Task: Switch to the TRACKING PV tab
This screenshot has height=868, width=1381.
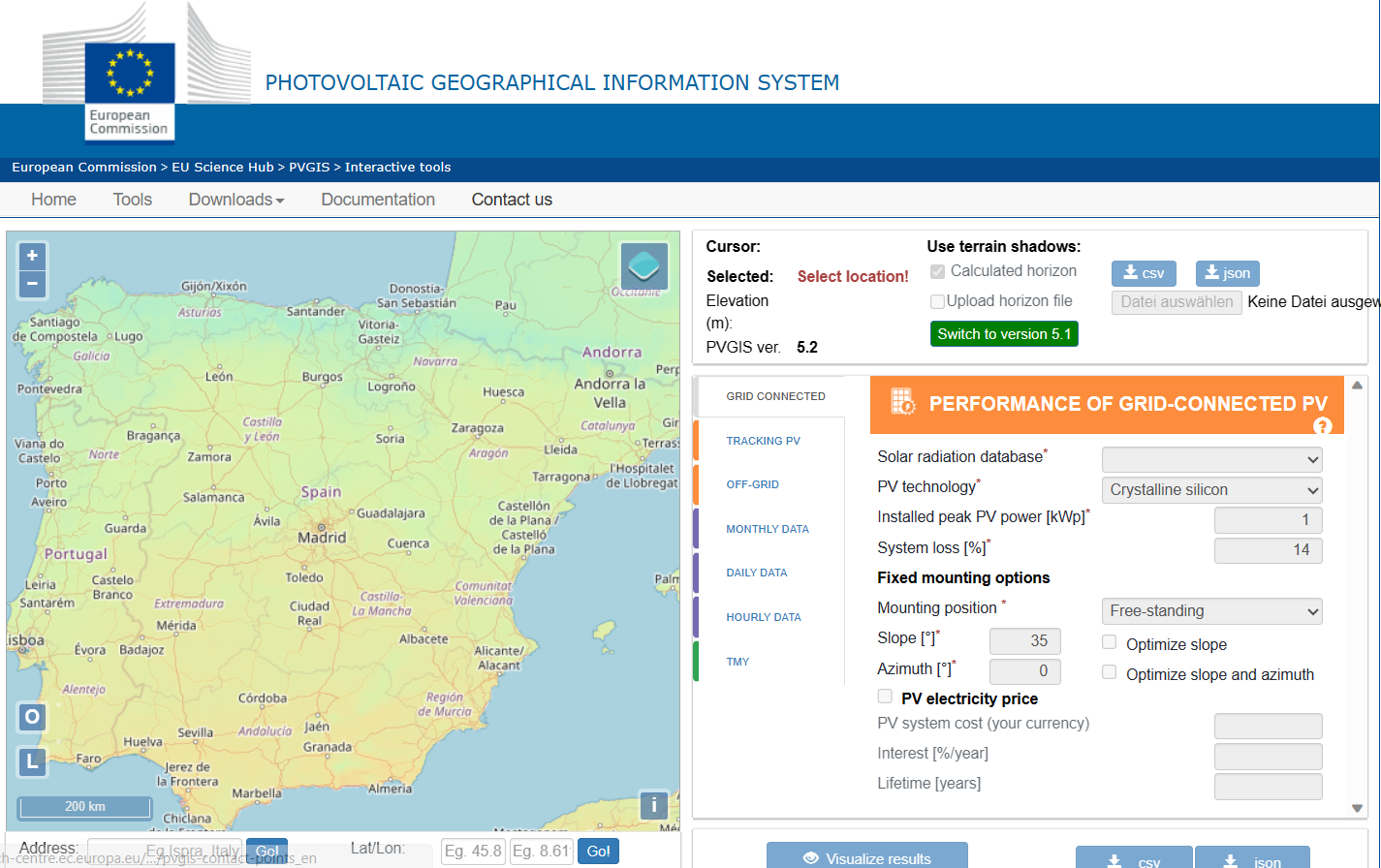Action: click(x=764, y=441)
